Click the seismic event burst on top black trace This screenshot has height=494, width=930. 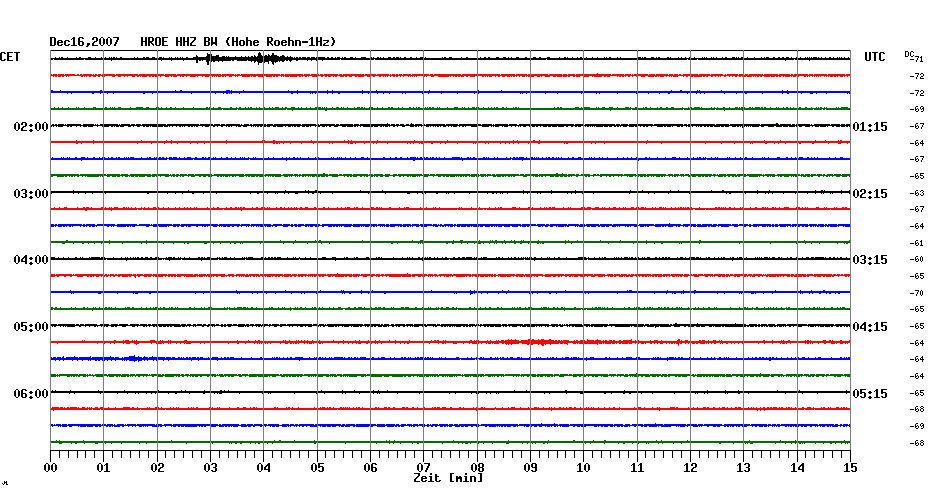coord(243,58)
